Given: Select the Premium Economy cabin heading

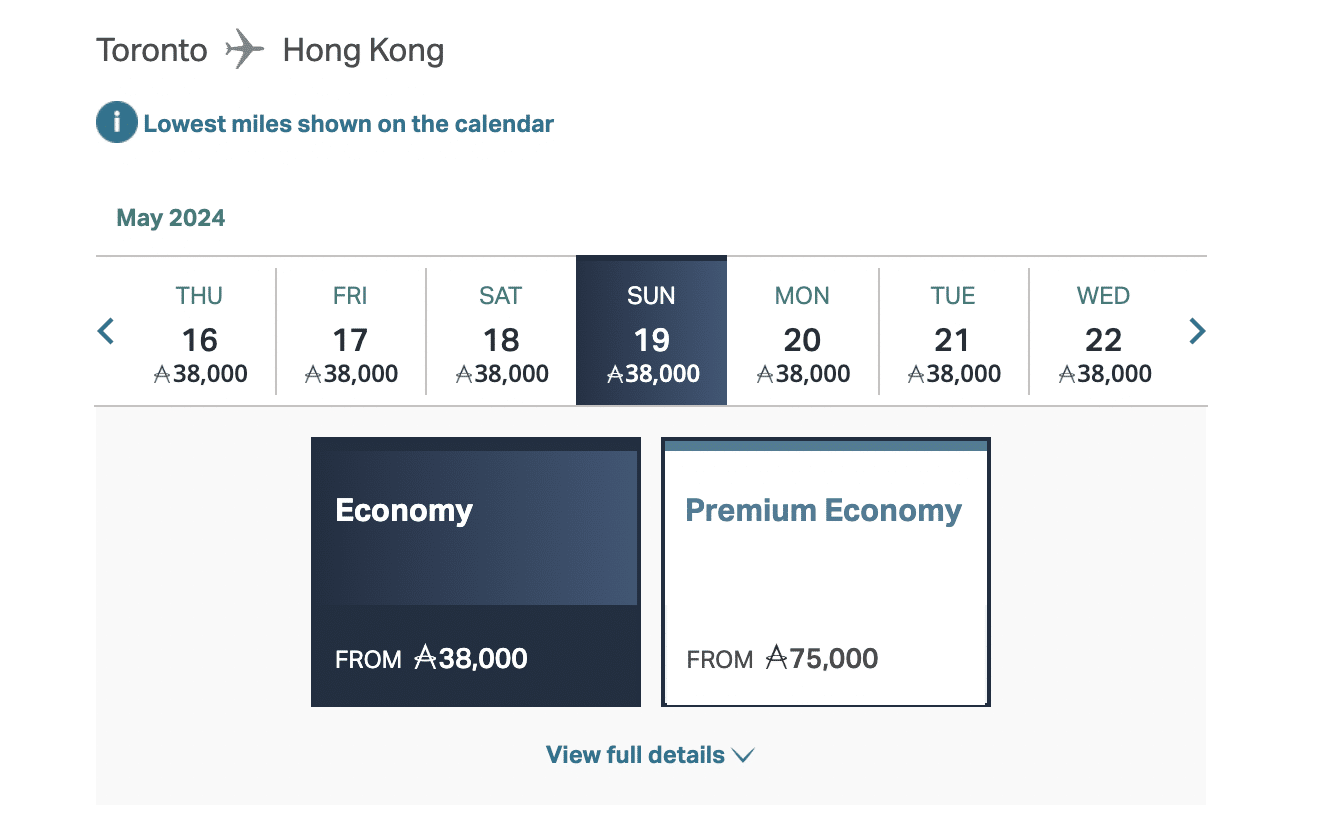Looking at the screenshot, I should (x=823, y=511).
